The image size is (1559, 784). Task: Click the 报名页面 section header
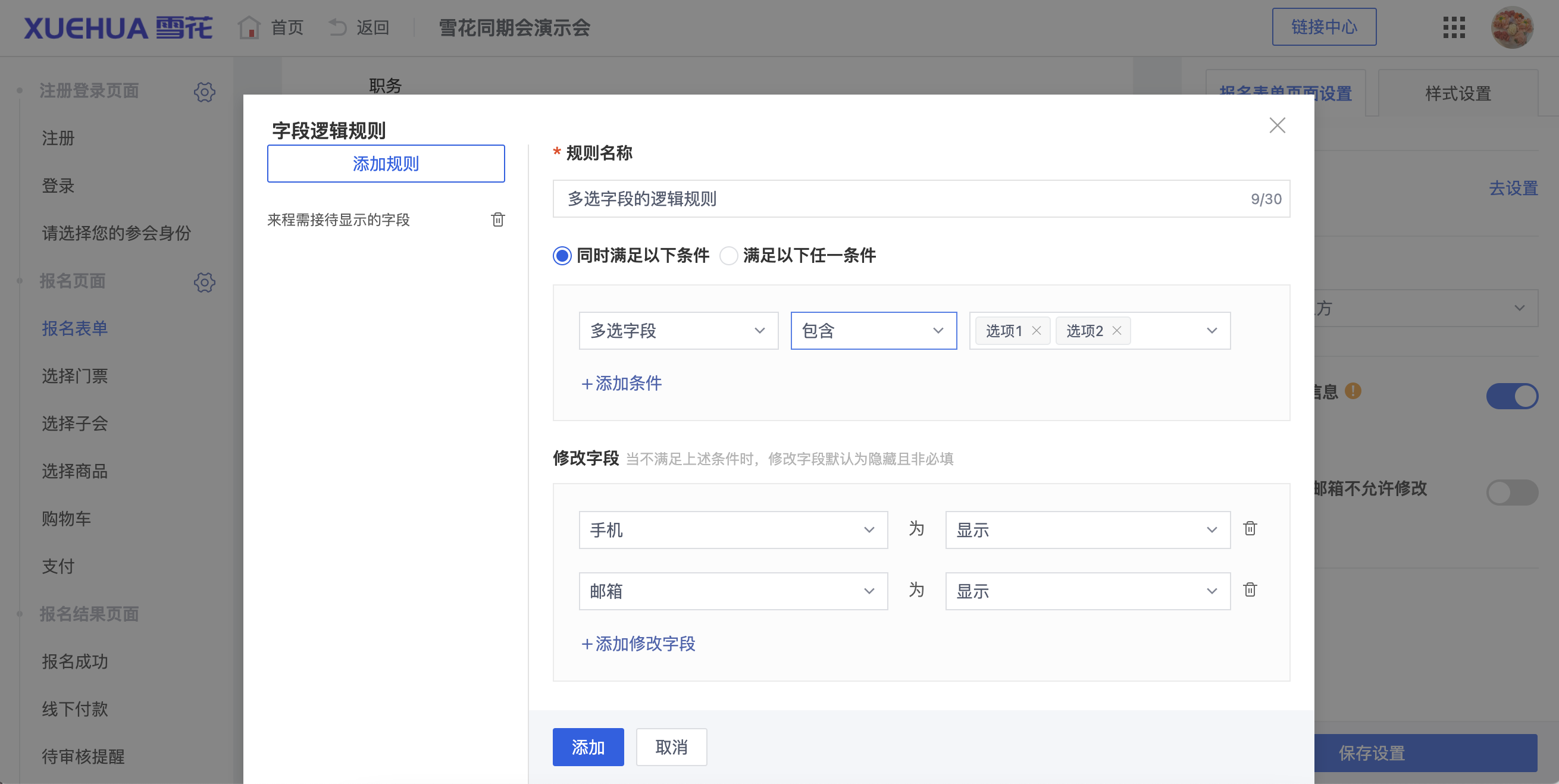(73, 281)
